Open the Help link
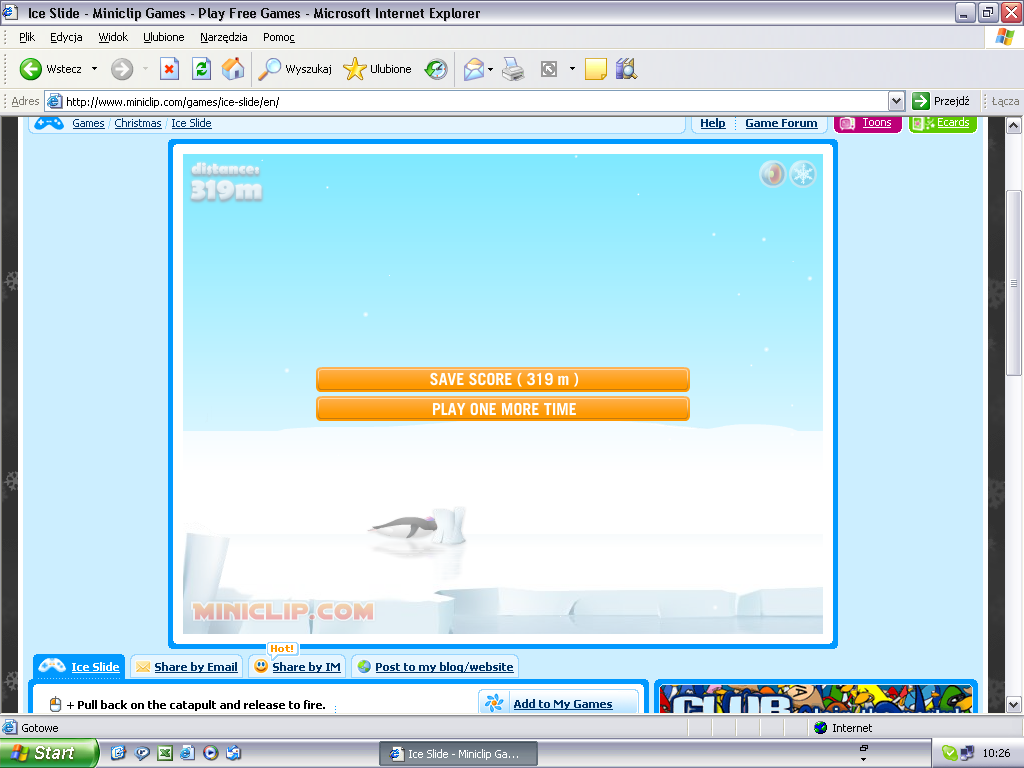1024x768 pixels. 712,123
